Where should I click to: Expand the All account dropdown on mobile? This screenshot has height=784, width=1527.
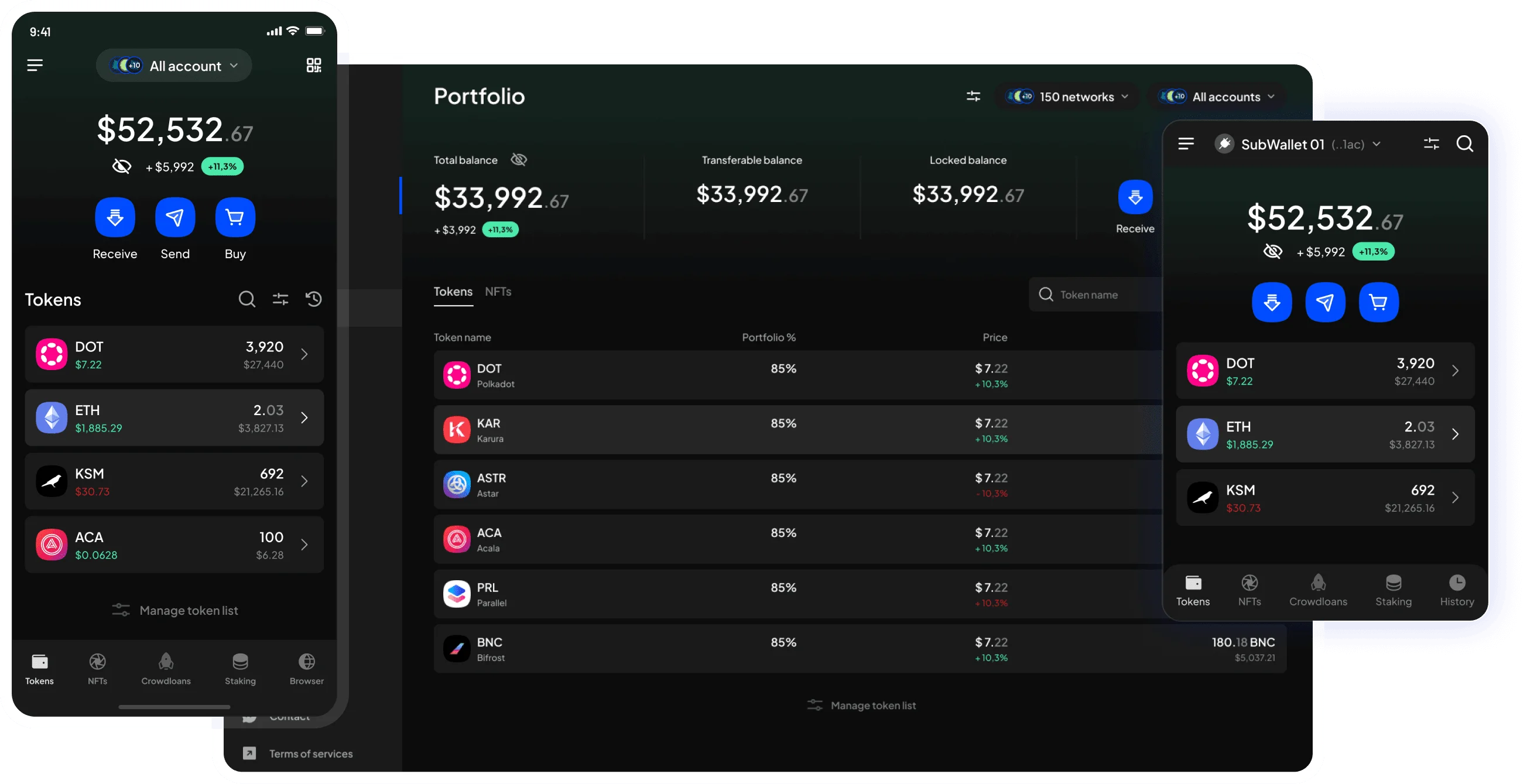click(174, 66)
